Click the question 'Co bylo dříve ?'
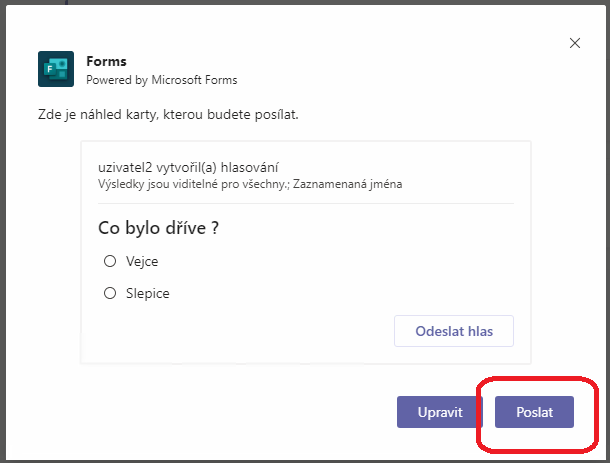 158,228
